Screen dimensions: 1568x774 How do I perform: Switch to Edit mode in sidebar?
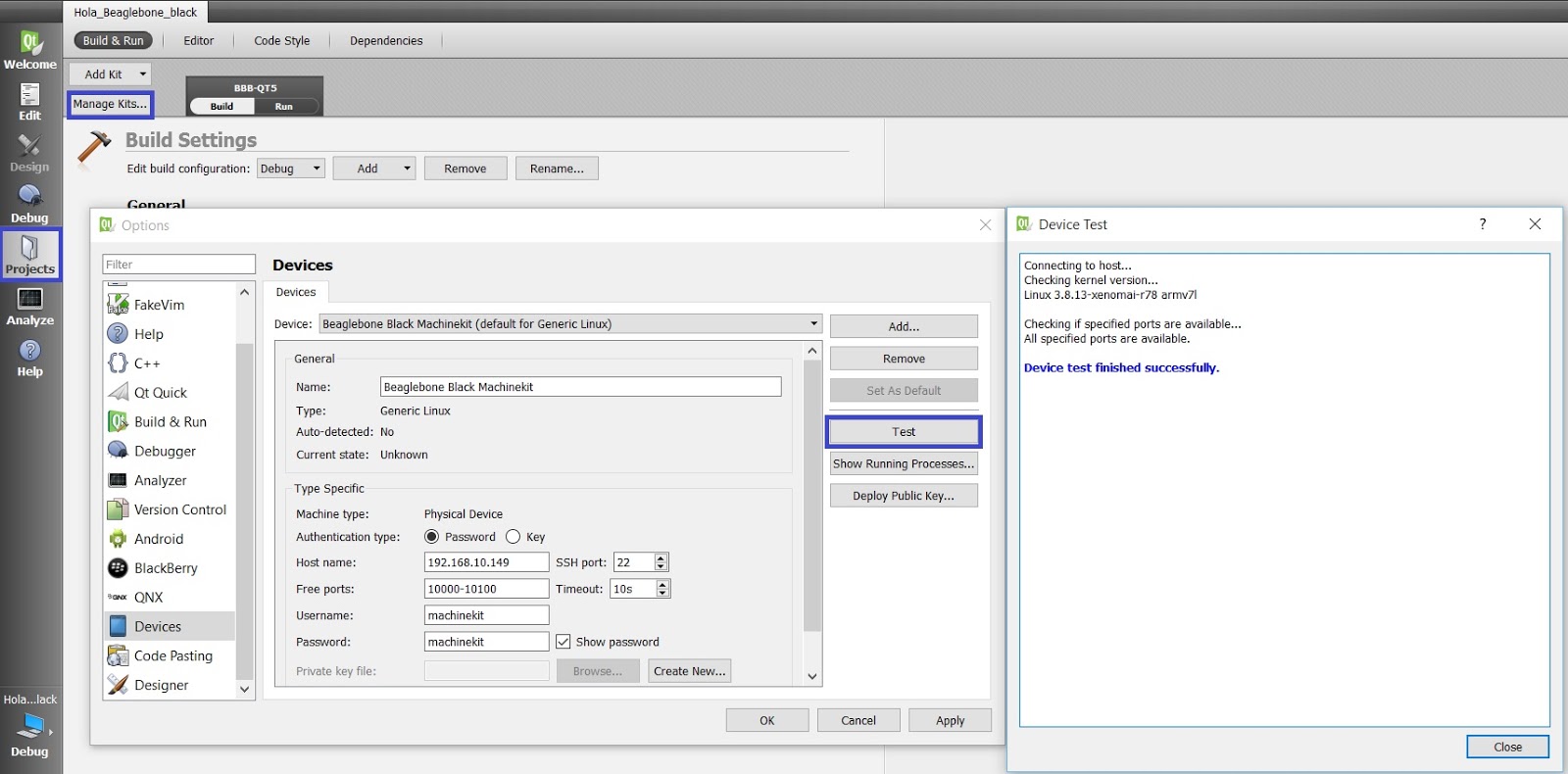click(x=30, y=102)
